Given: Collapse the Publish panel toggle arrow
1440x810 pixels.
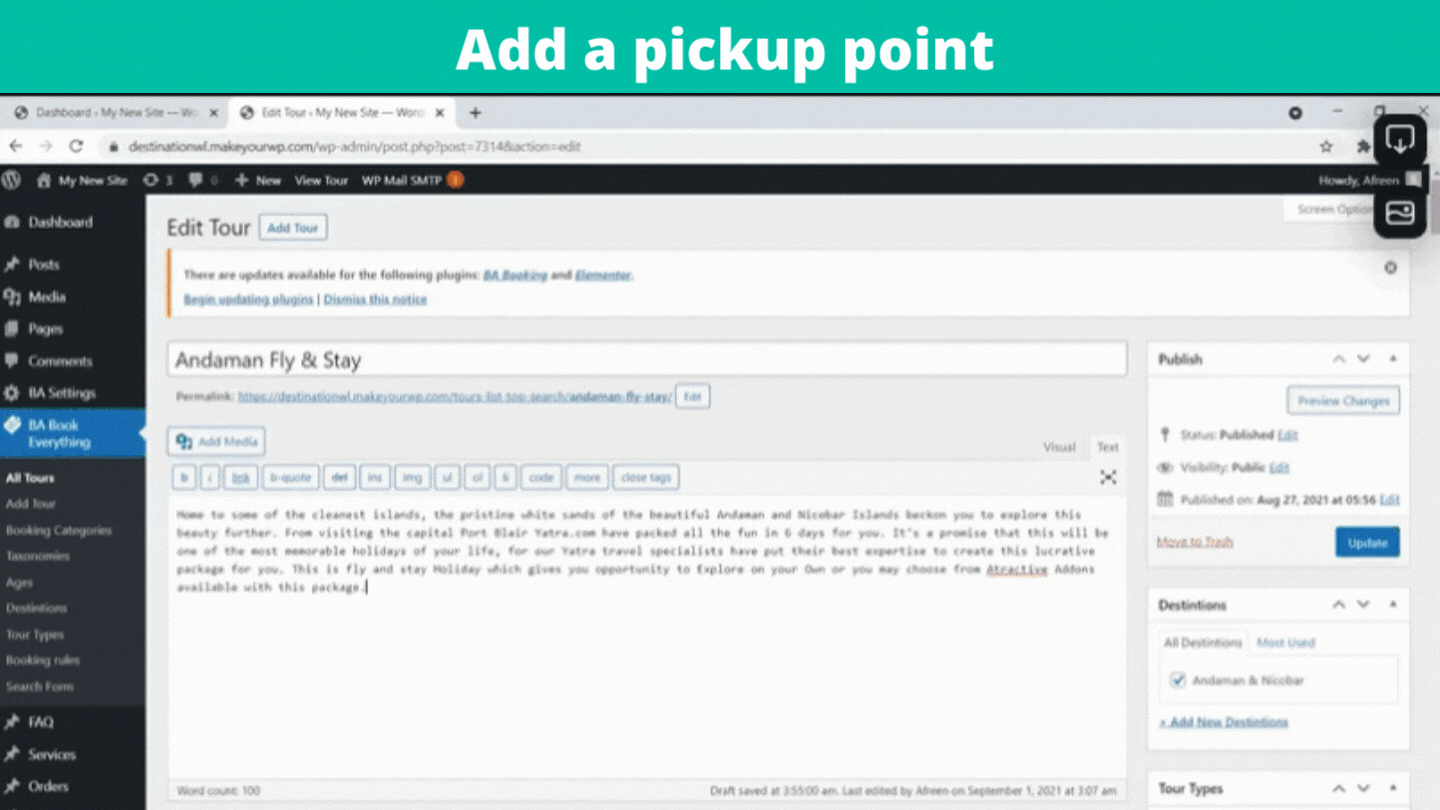Looking at the screenshot, I should 1393,359.
